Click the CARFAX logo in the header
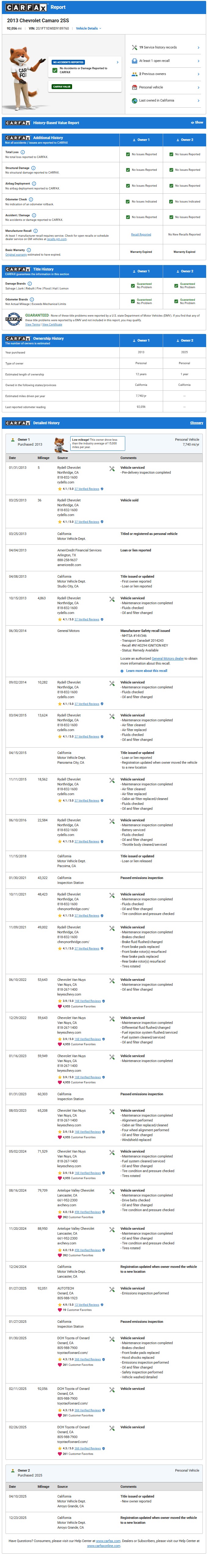 click(26, 8)
